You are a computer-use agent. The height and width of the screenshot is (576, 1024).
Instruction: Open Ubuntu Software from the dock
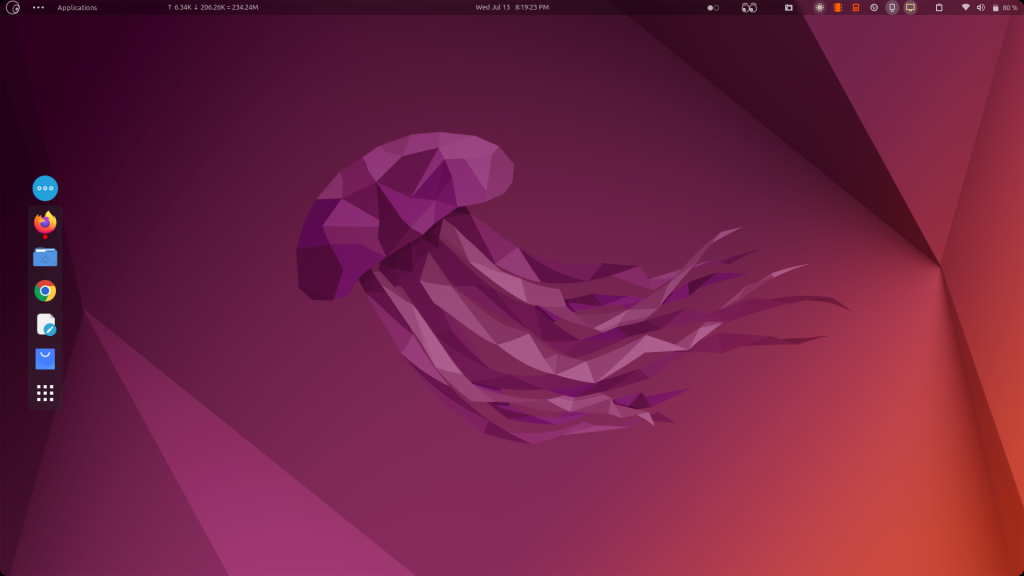pos(45,358)
